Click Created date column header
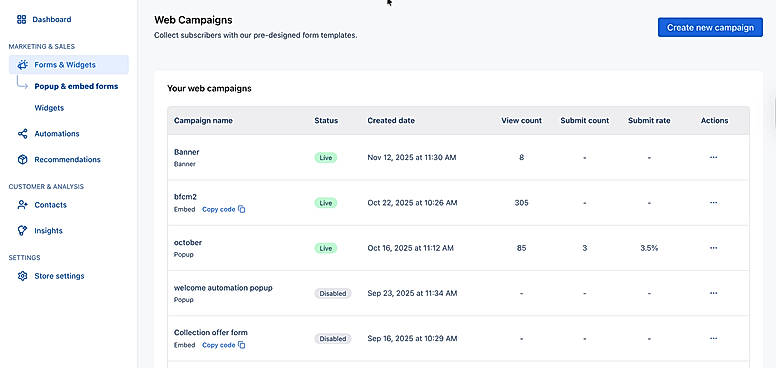Viewport: 776px width, 368px height. click(391, 121)
